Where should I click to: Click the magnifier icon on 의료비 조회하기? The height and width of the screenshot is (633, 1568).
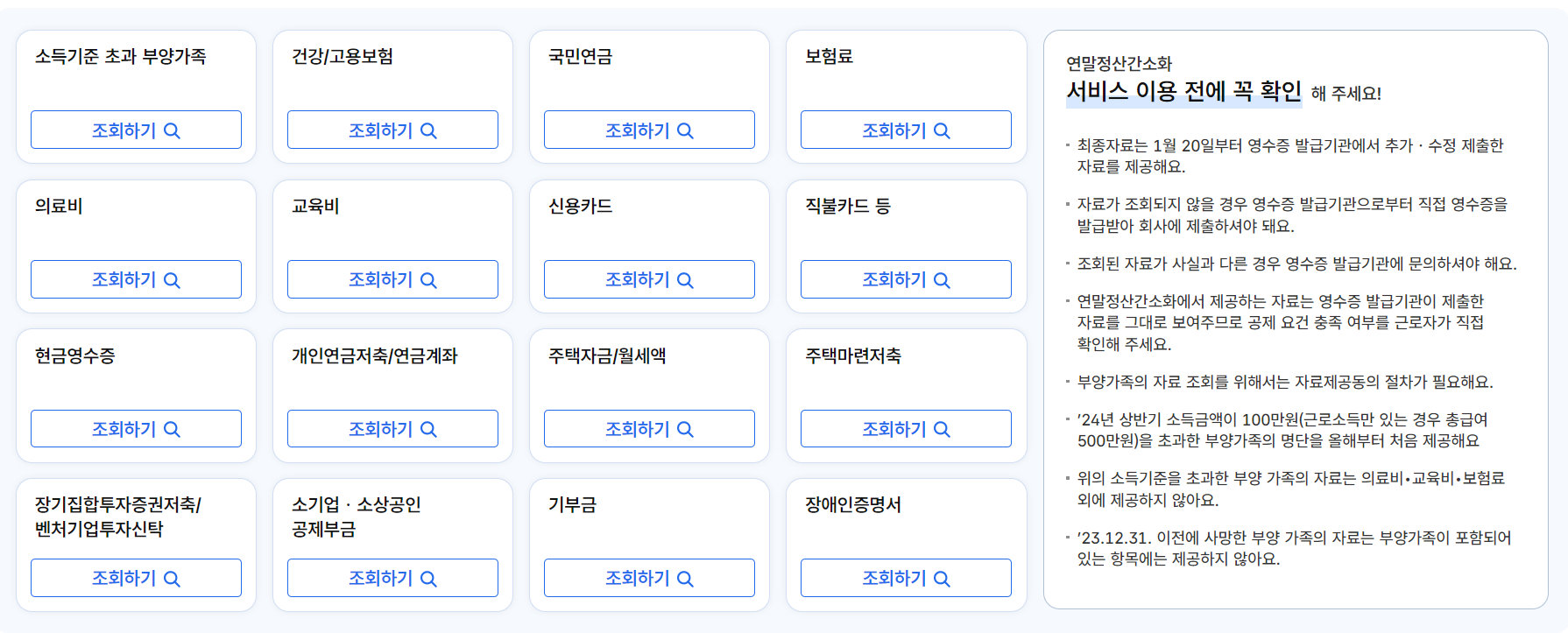(176, 278)
